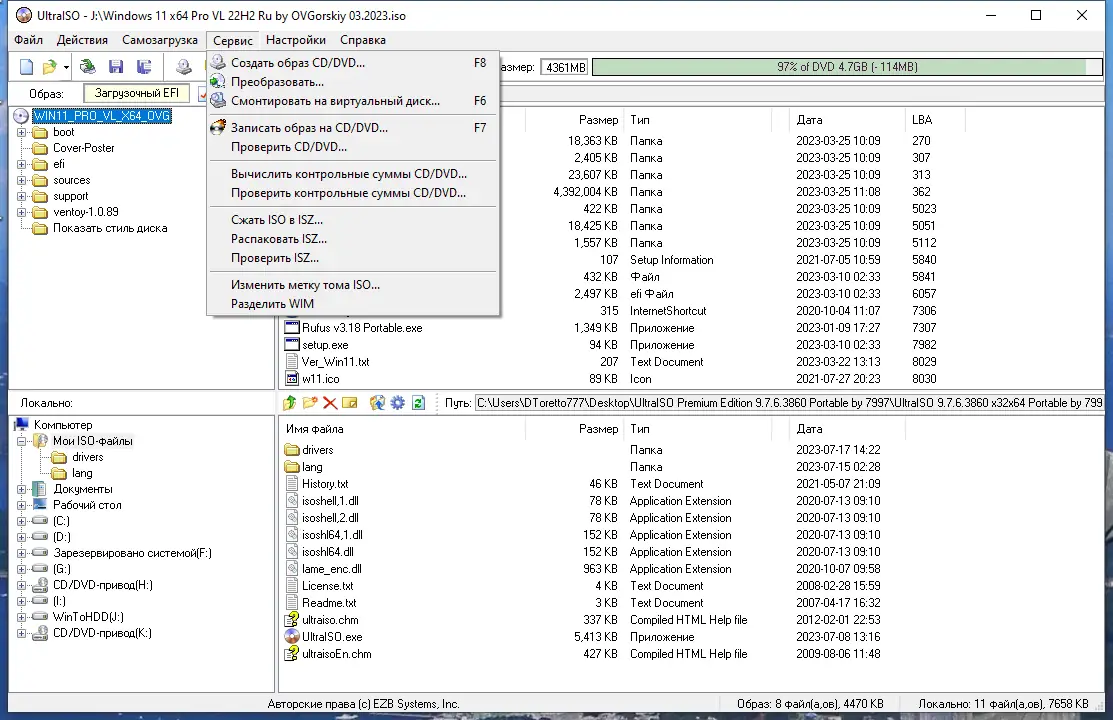This screenshot has height=720, width=1113.
Task: Click the w11.ico file icon
Action: pyautogui.click(x=292, y=378)
